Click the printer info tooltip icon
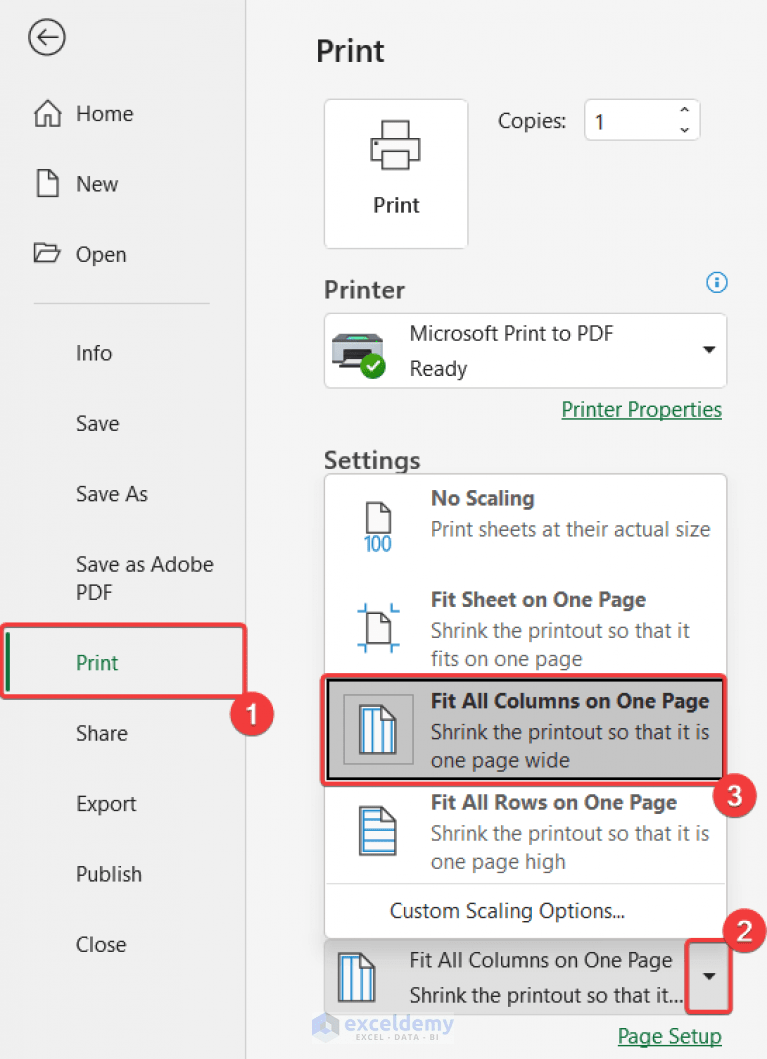767x1059 pixels. tap(716, 283)
